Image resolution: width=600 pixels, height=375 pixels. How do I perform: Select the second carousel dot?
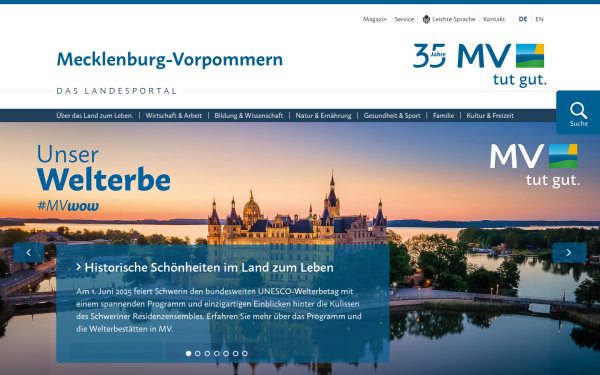[x=198, y=354]
